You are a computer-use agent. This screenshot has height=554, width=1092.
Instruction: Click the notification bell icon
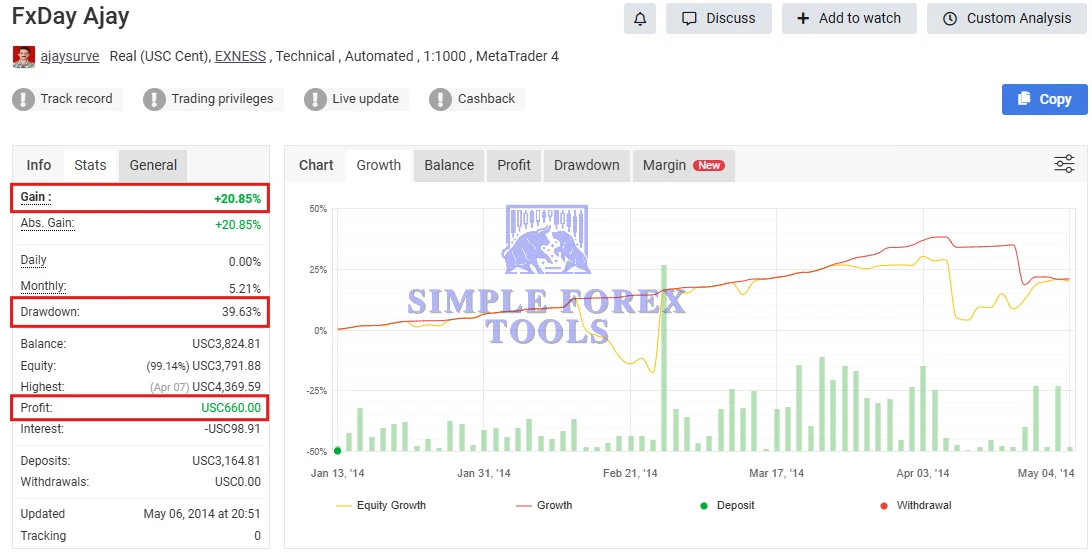point(640,18)
